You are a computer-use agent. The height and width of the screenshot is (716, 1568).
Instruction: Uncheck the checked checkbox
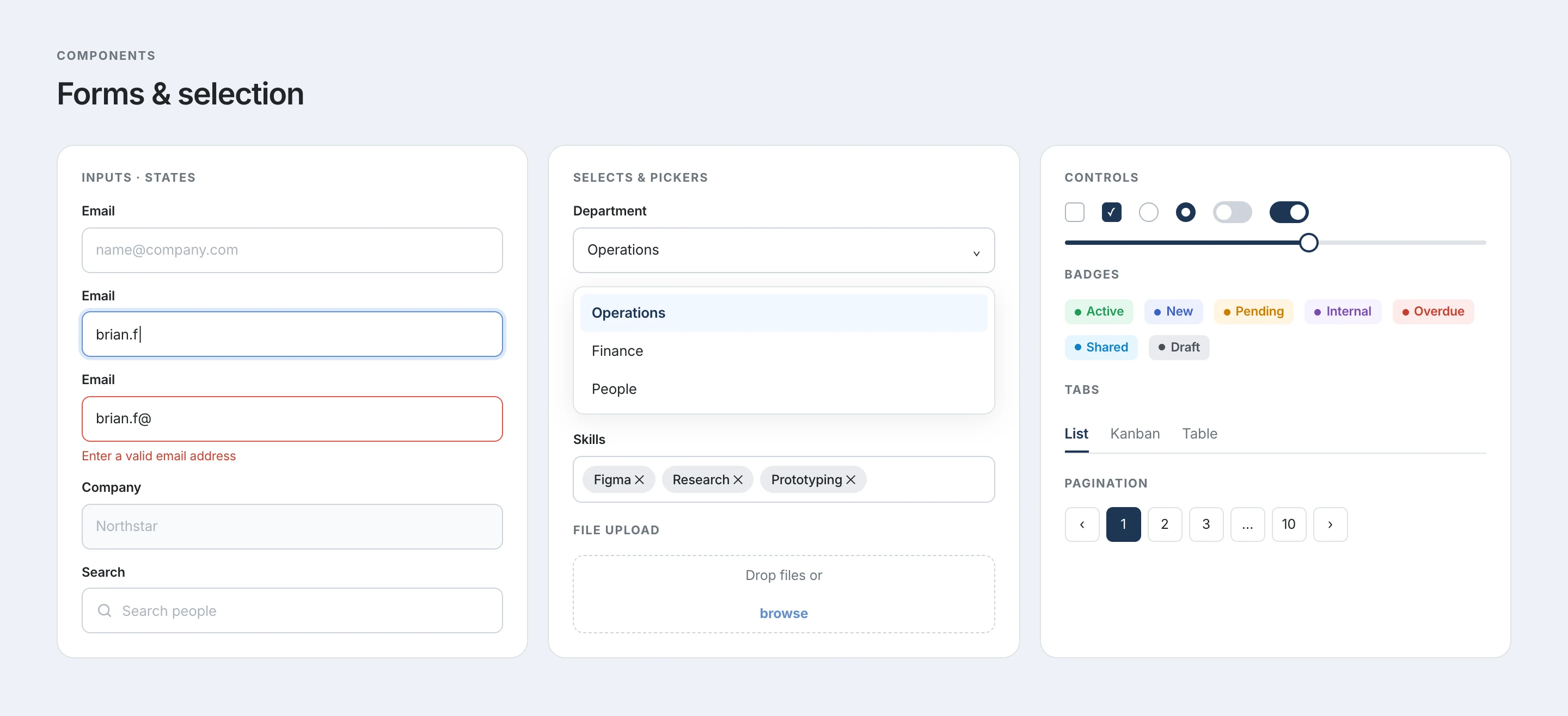(x=1111, y=212)
